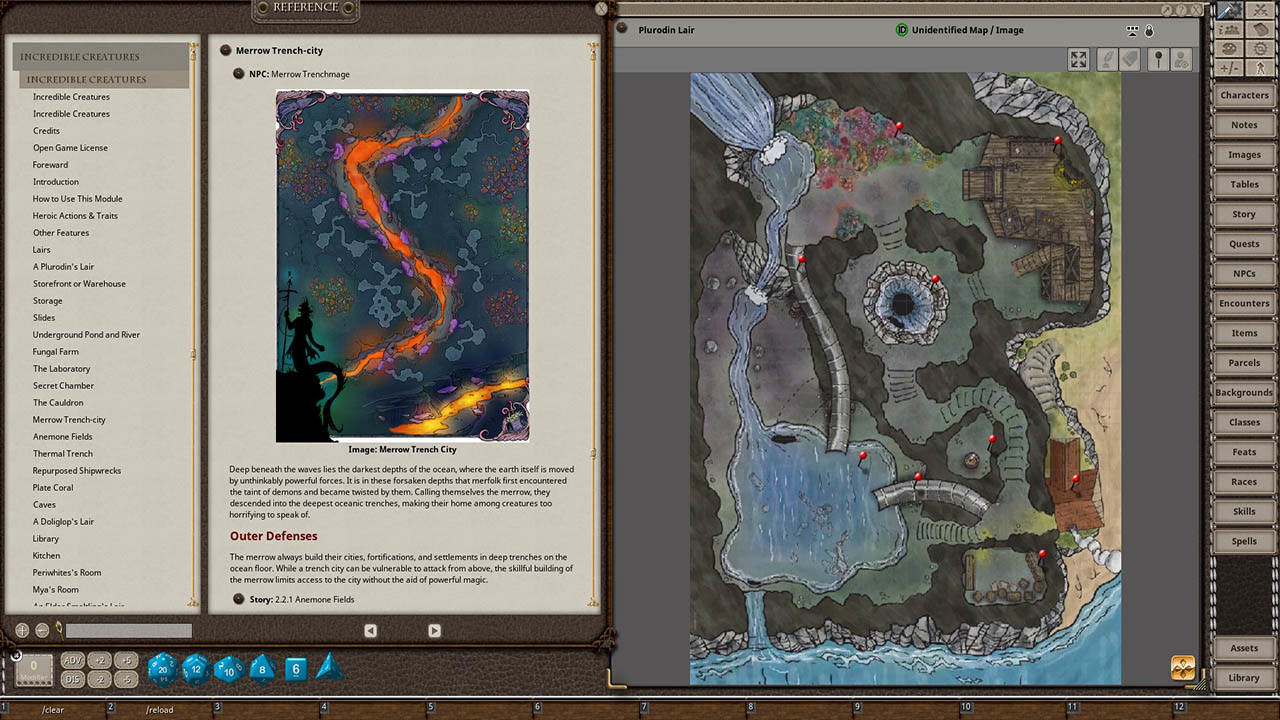Select the pointer placement tool on the map

[x=1158, y=59]
